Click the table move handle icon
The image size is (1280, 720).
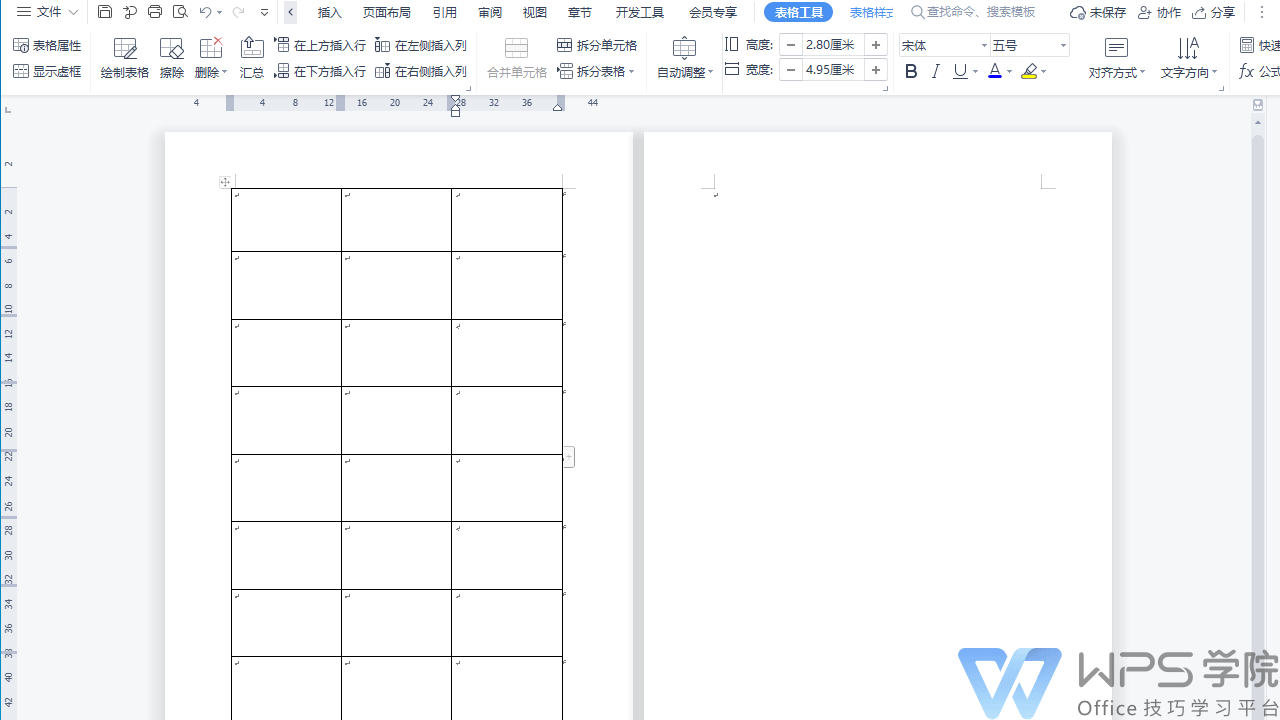225,182
